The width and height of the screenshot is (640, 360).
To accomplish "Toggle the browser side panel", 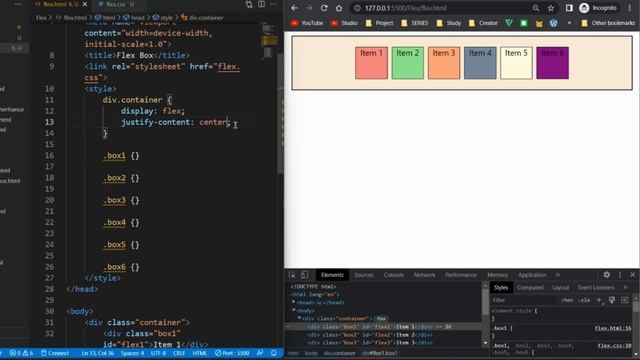I will [569, 8].
